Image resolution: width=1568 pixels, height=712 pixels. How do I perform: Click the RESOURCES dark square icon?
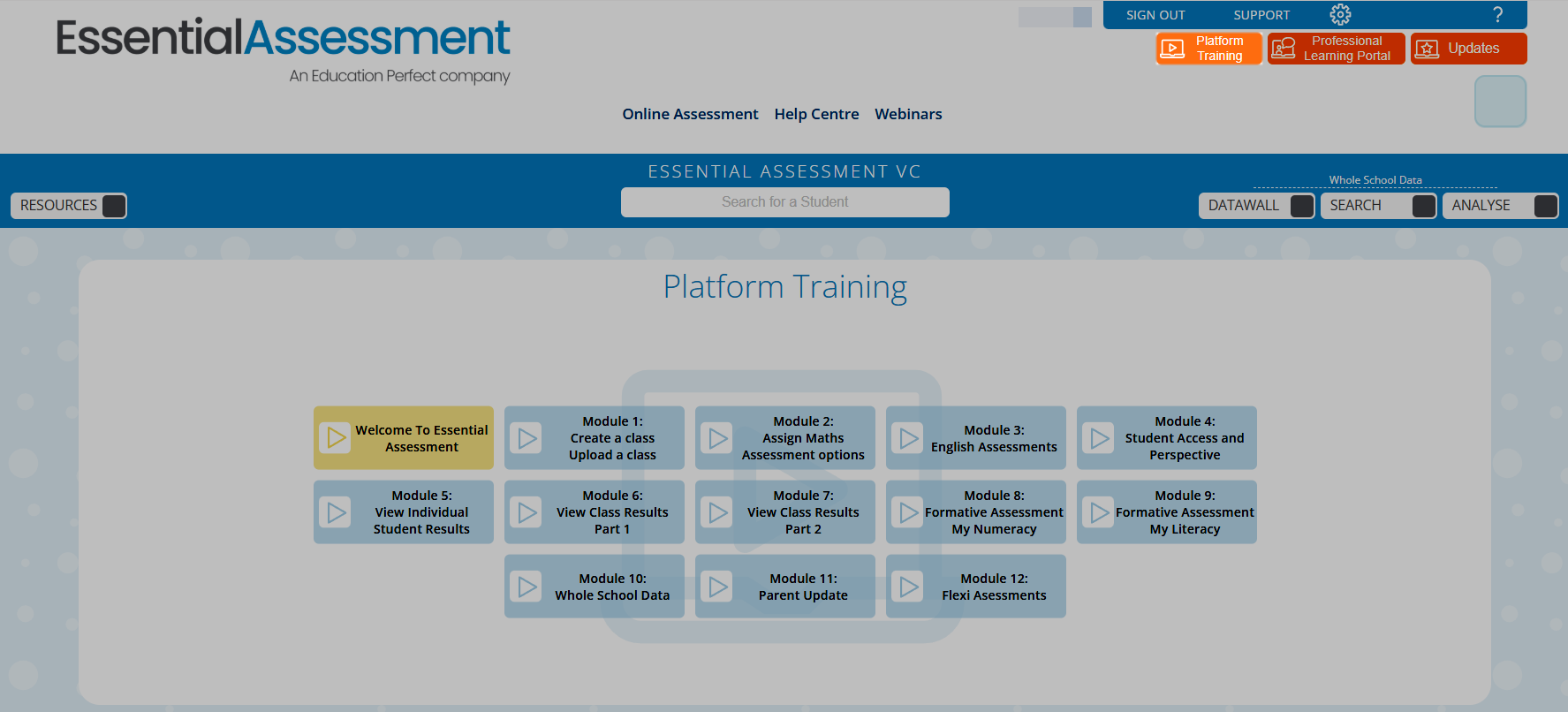114,206
